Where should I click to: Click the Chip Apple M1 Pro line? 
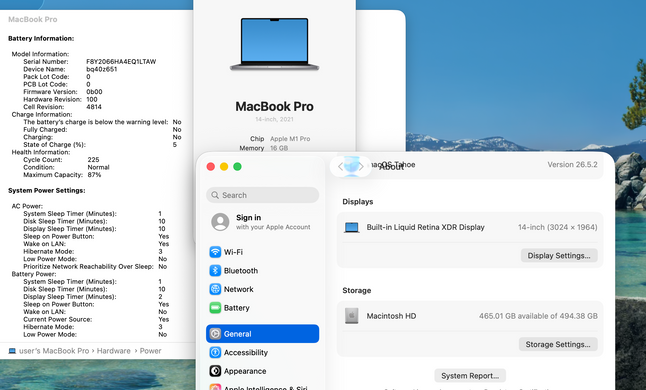click(x=280, y=139)
